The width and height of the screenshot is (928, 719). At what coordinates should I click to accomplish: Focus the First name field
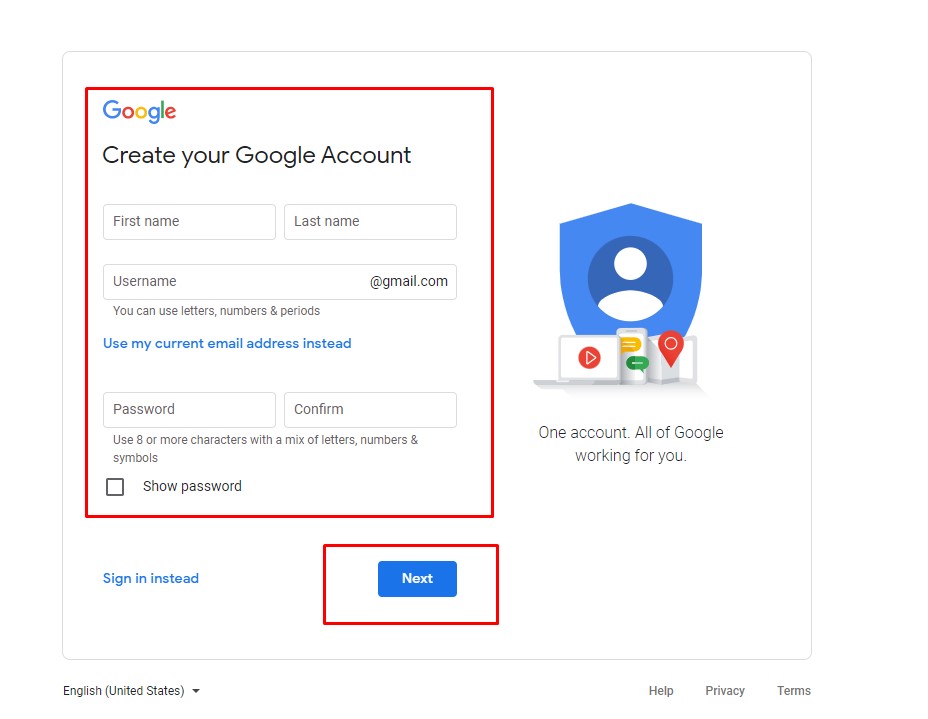pos(189,222)
